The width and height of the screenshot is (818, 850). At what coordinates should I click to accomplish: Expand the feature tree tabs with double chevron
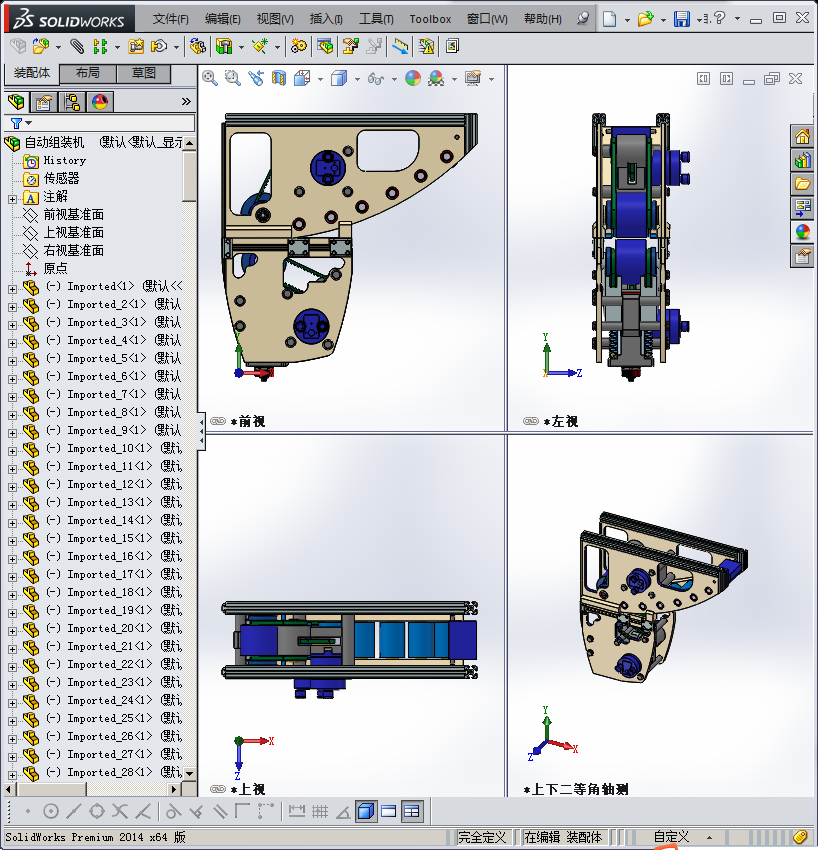(186, 101)
